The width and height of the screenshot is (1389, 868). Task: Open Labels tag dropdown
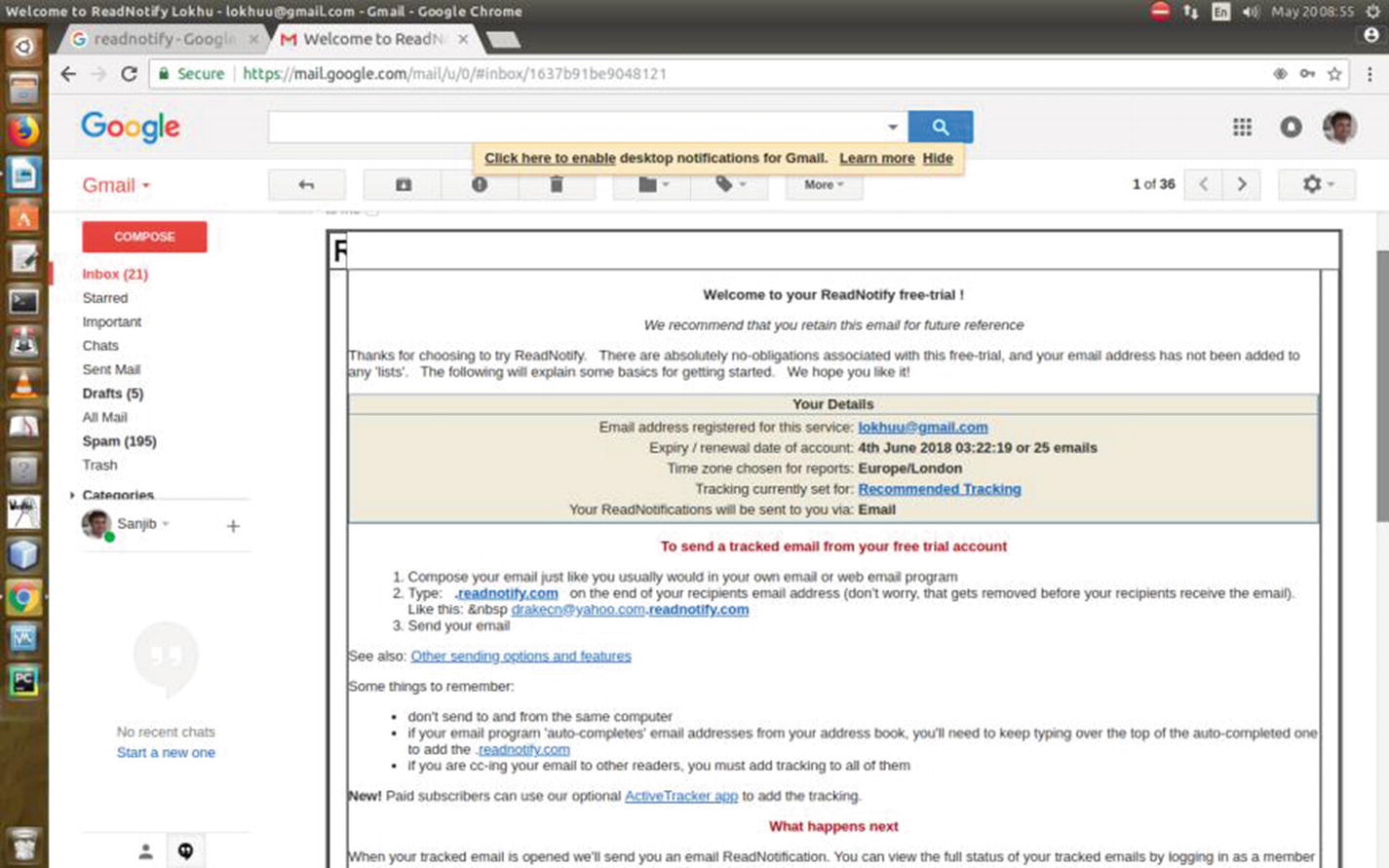(728, 184)
